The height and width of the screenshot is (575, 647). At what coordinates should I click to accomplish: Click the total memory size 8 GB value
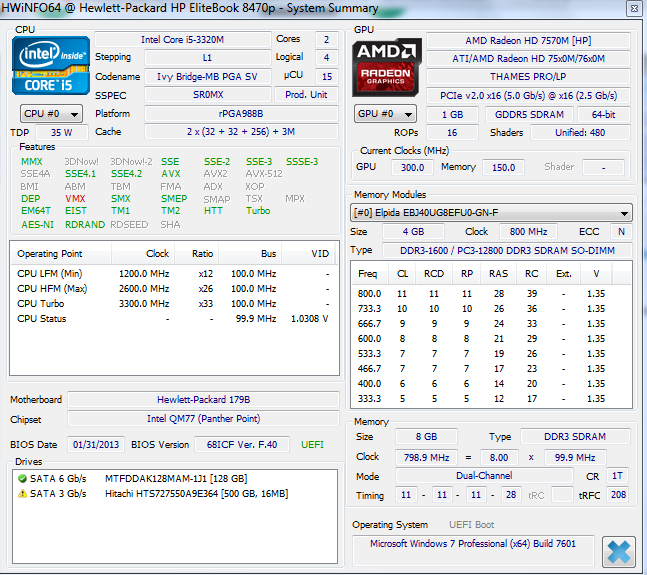pos(426,436)
